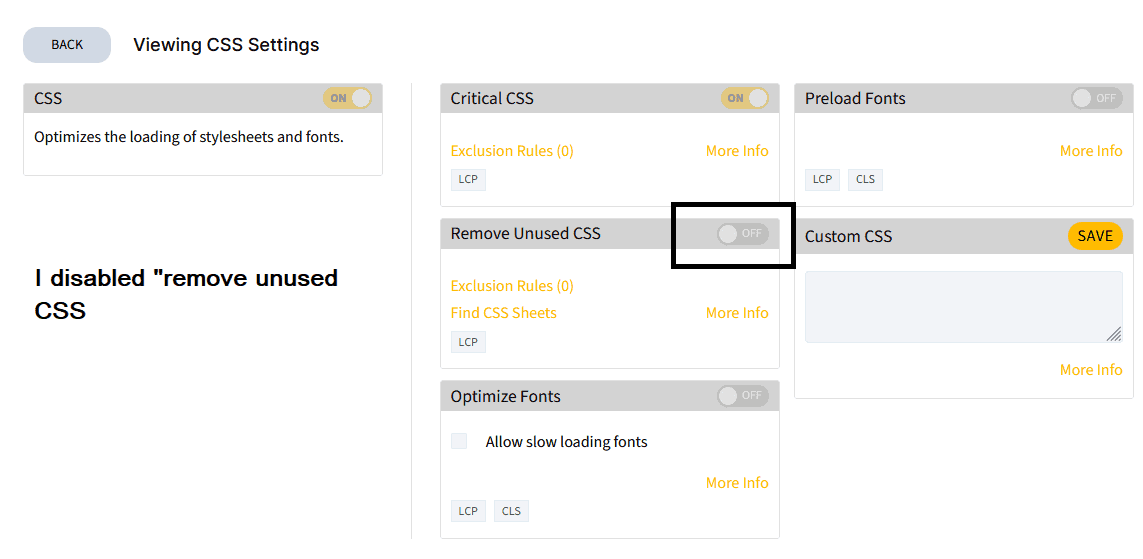Image resolution: width=1143 pixels, height=559 pixels.
Task: Open More Info for Remove Unused CSS
Action: [737, 313]
